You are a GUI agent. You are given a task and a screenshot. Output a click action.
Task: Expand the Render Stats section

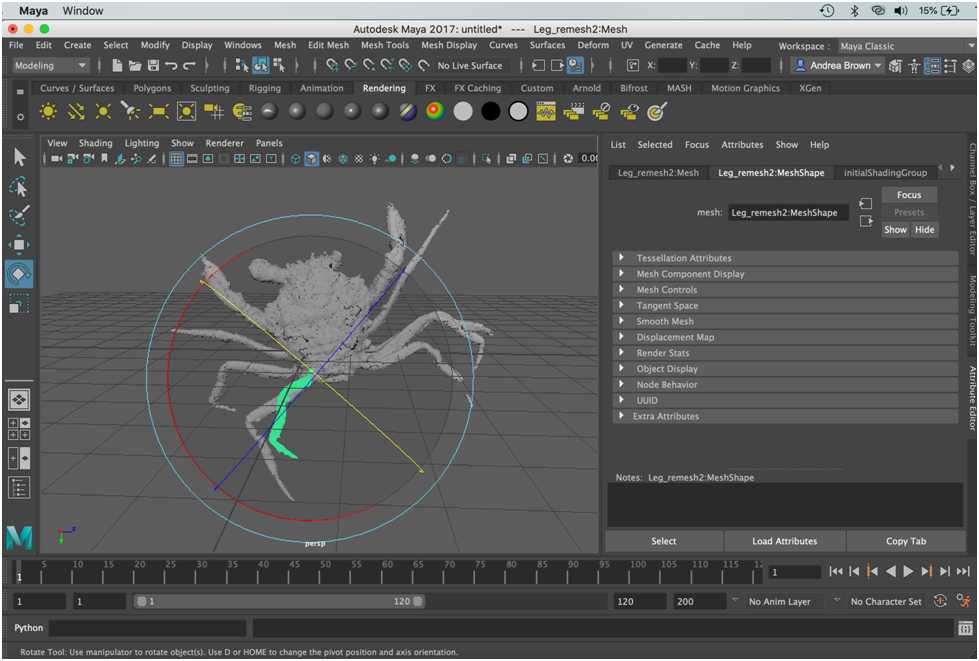[785, 353]
